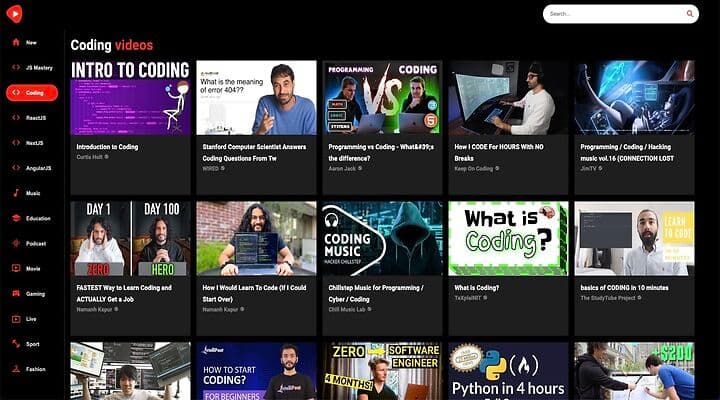Focus the Search input field
This screenshot has width=720, height=400.
(x=615, y=14)
